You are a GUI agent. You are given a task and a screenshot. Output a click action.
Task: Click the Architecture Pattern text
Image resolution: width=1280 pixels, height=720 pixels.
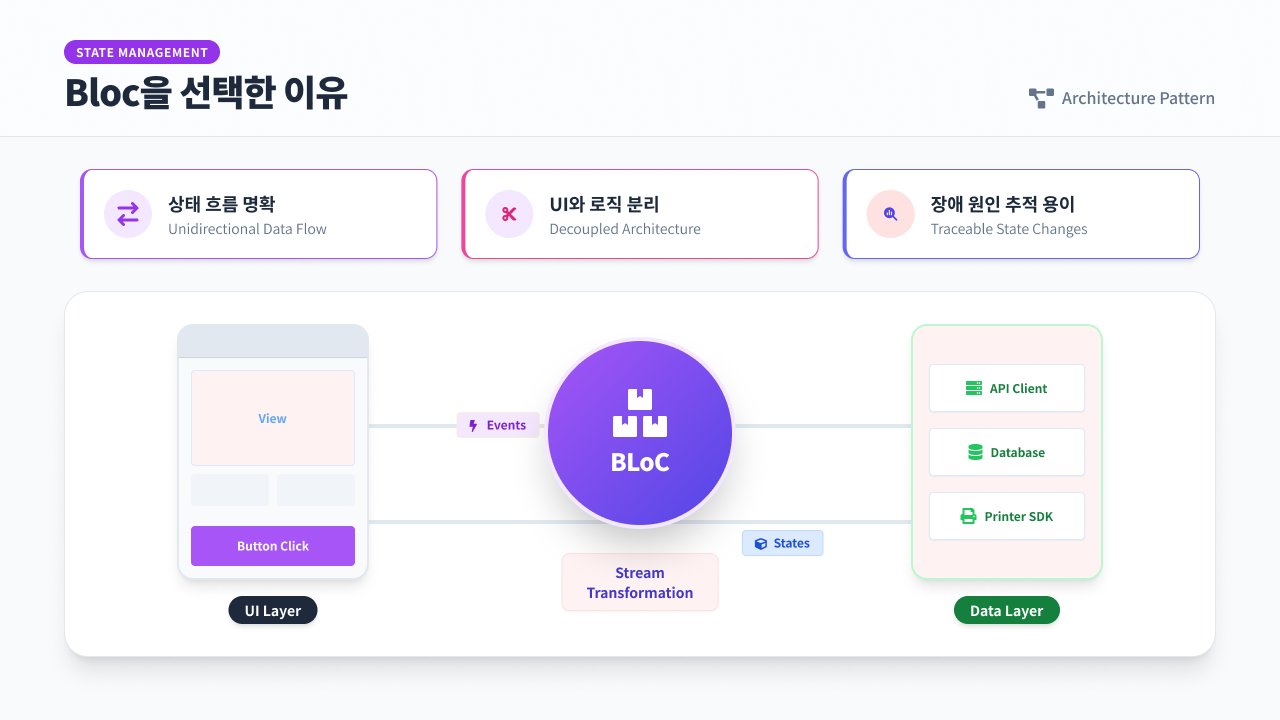[x=1138, y=98]
